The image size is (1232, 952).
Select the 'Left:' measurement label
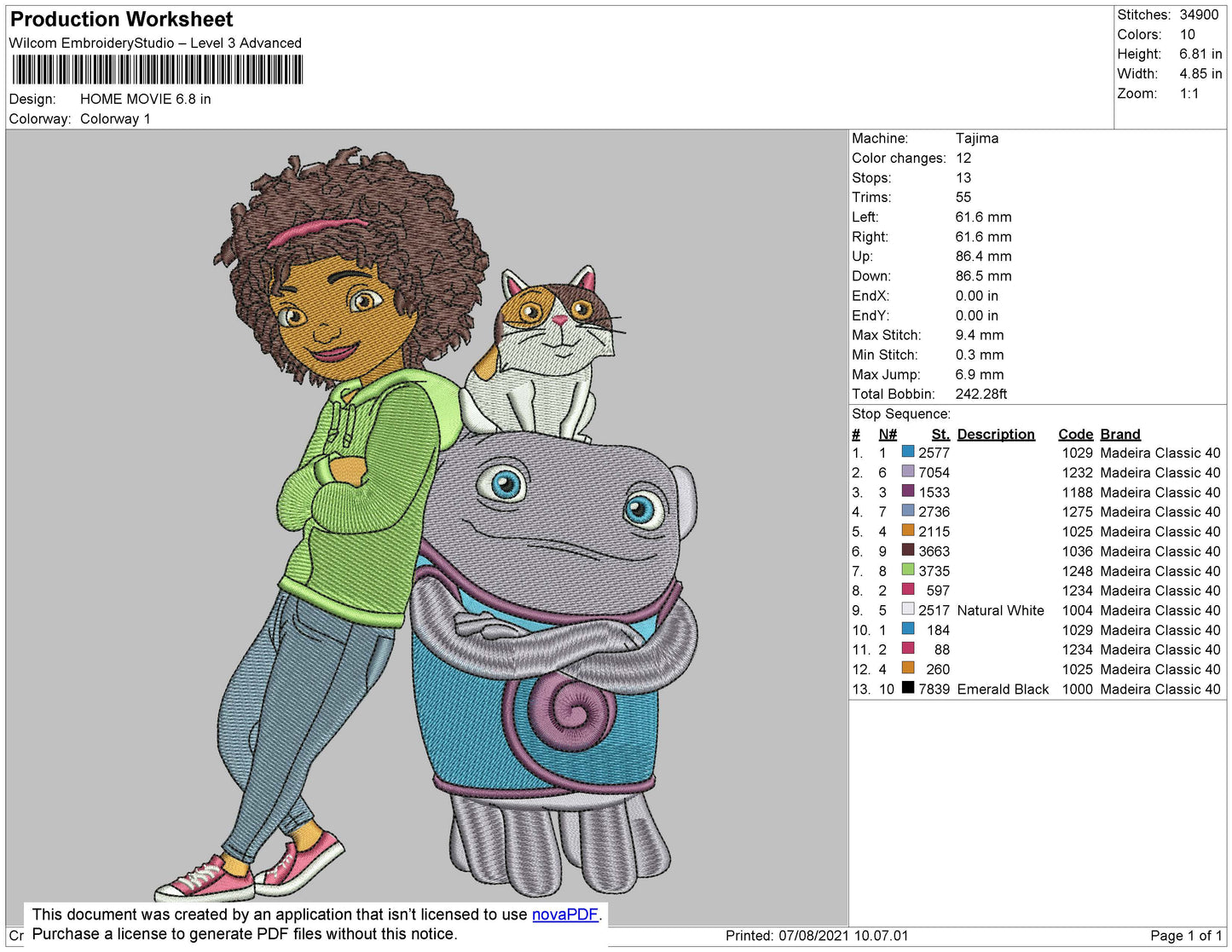click(x=865, y=216)
